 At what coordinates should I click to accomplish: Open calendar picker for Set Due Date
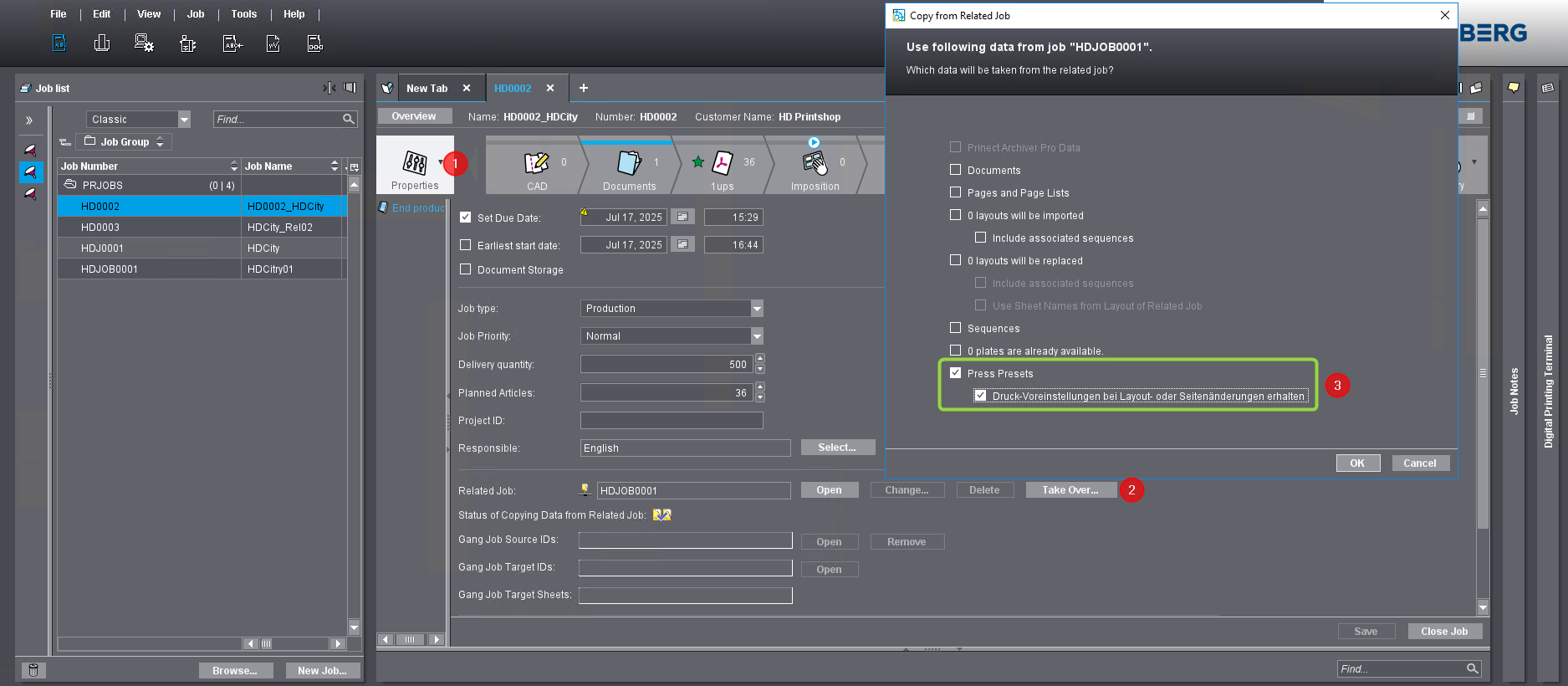[x=682, y=218]
